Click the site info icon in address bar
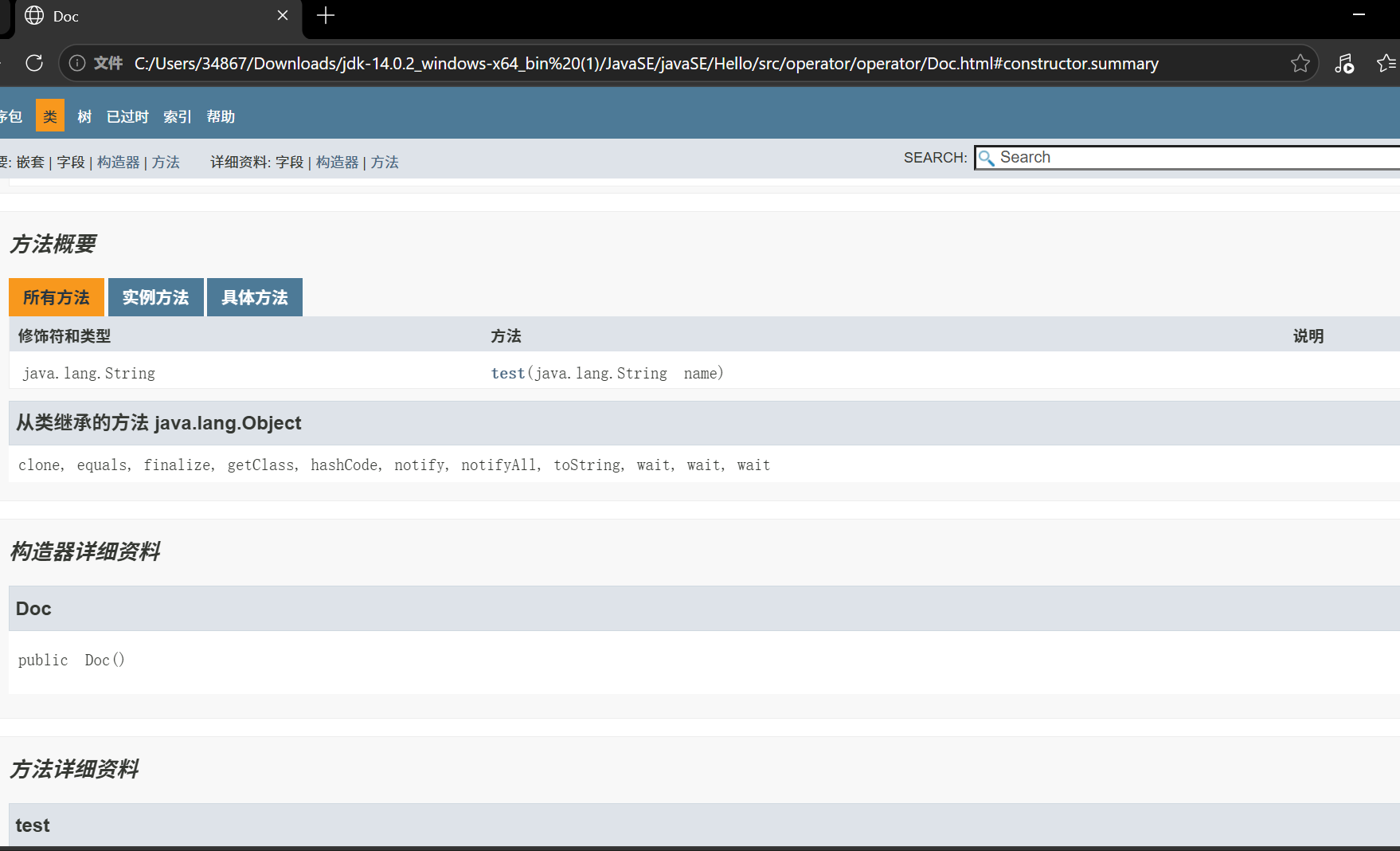Screen dimensions: 1400x851 point(77,63)
